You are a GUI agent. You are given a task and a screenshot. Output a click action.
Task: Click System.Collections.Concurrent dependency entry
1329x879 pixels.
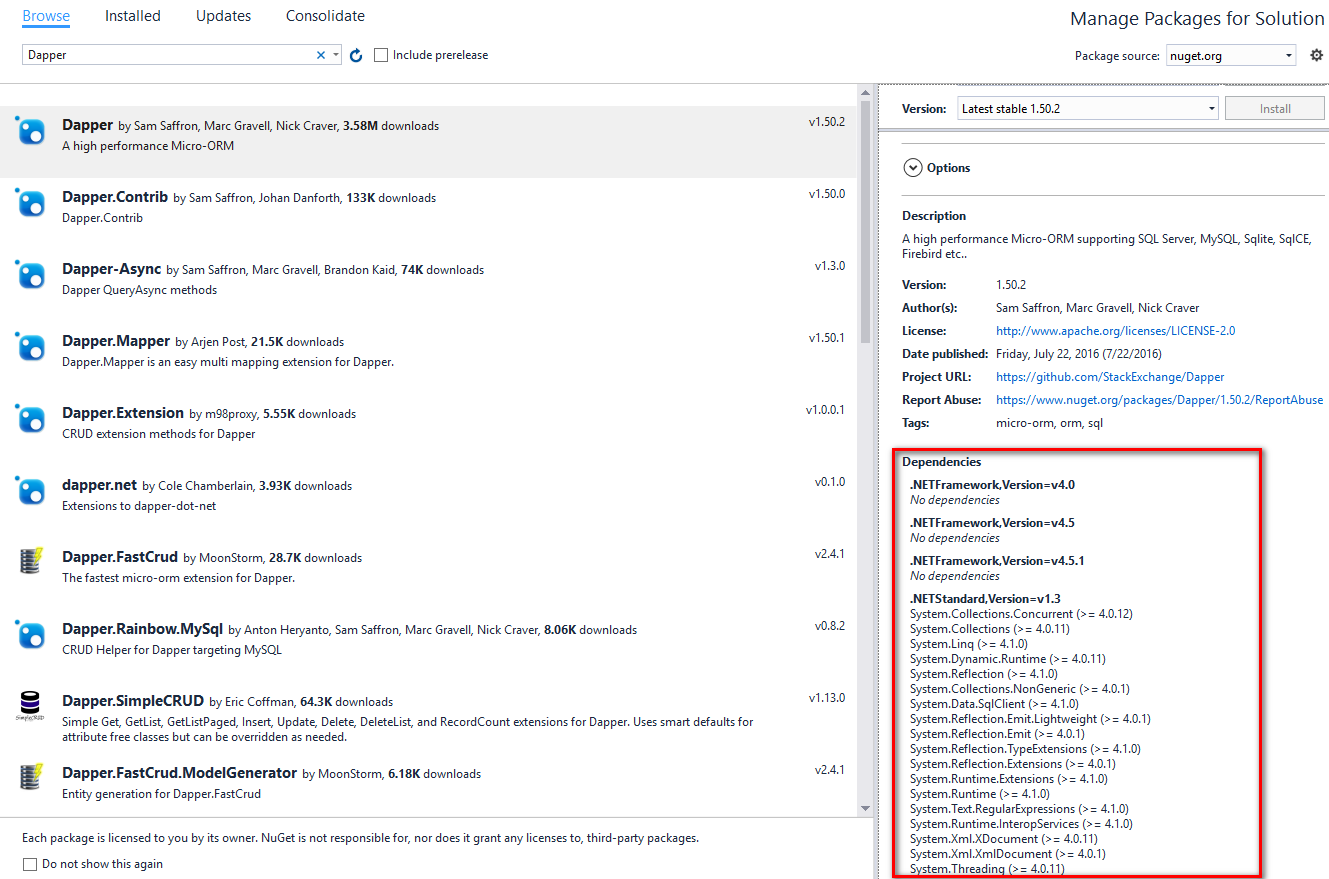1021,614
